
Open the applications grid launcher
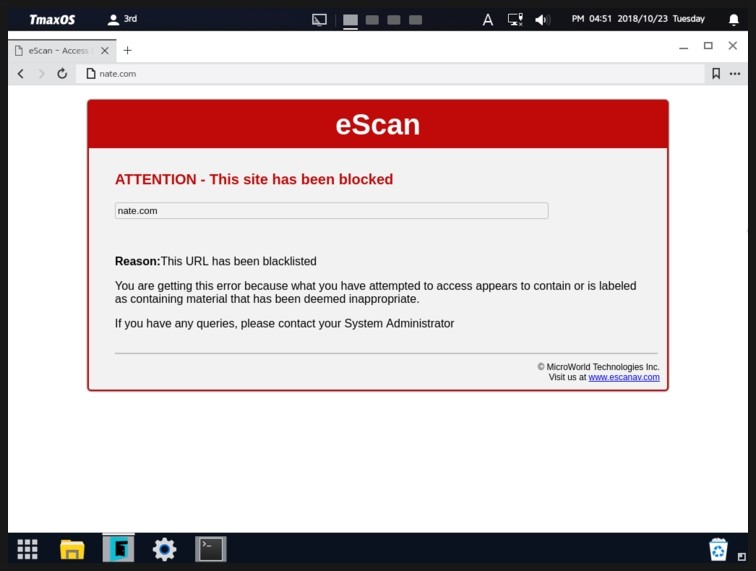tap(27, 549)
